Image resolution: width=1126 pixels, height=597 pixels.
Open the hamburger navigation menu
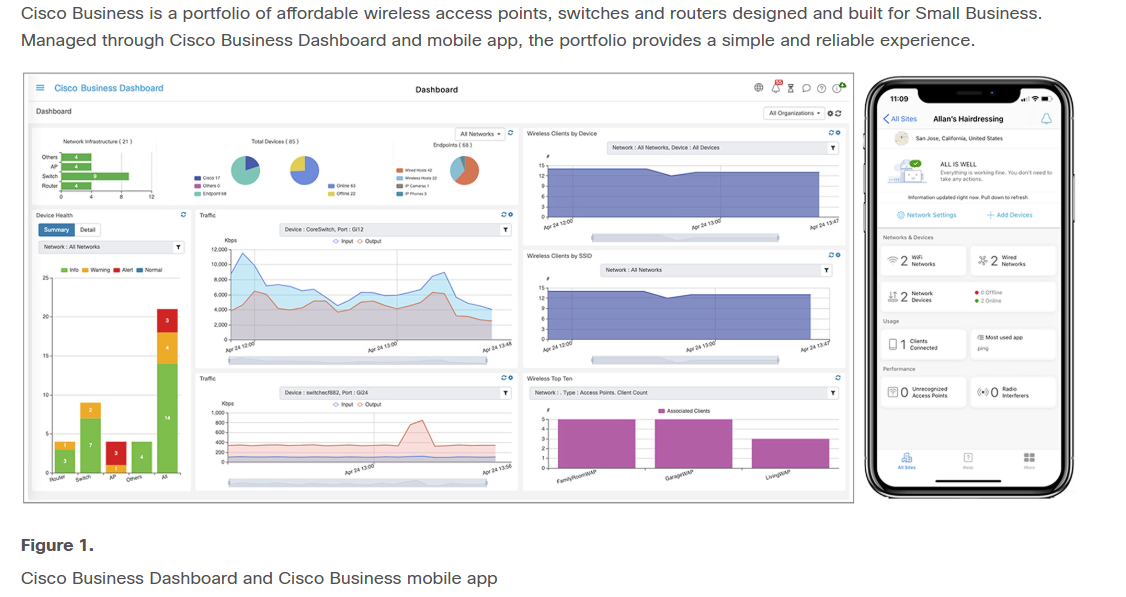tap(40, 88)
